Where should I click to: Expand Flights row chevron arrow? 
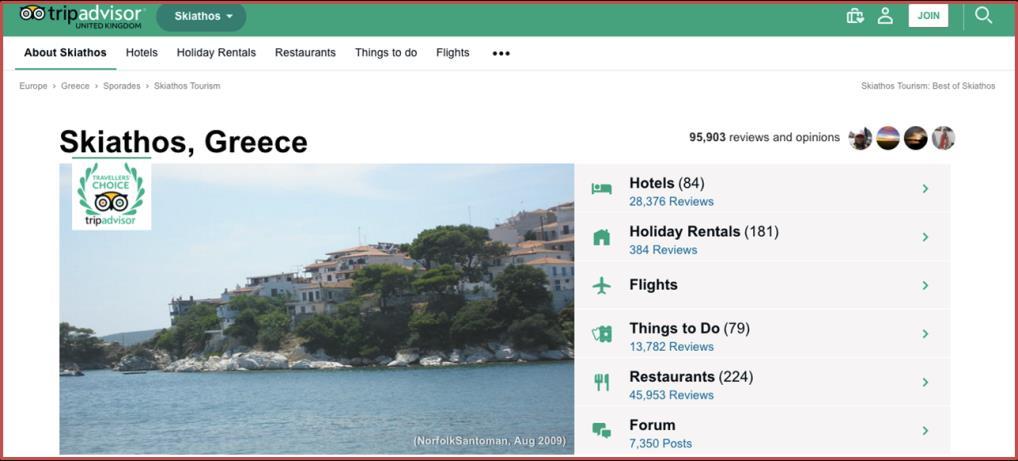click(925, 285)
